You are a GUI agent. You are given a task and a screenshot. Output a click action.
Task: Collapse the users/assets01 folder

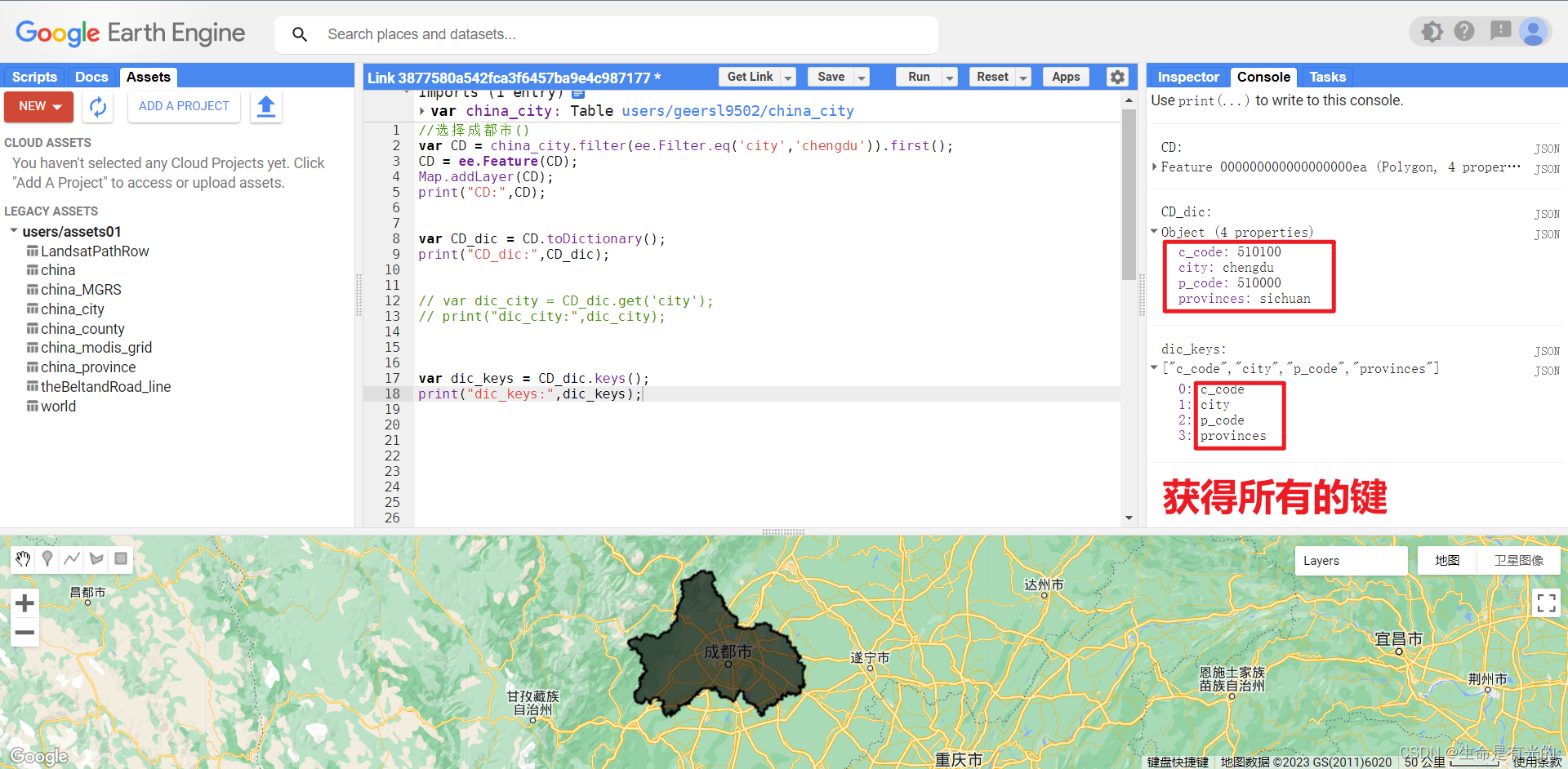(14, 231)
